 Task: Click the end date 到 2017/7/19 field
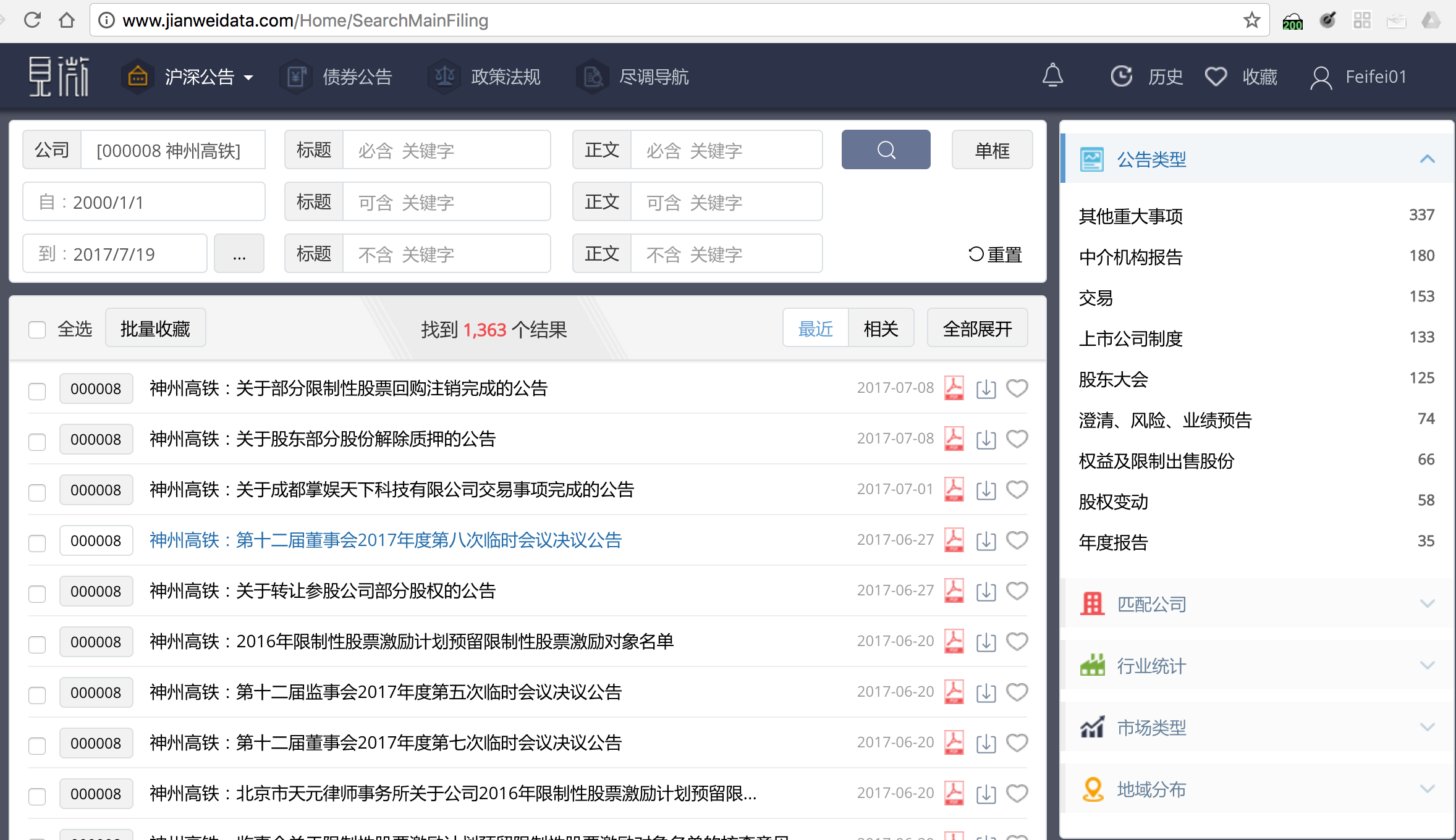(114, 253)
